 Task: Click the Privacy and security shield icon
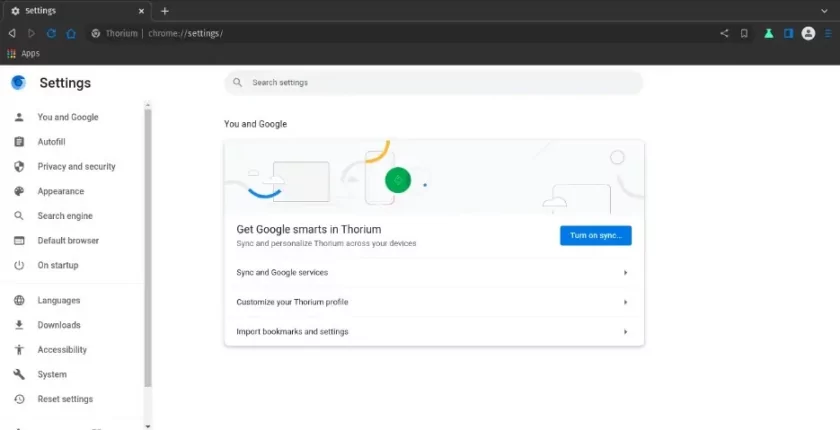pyautogui.click(x=19, y=167)
